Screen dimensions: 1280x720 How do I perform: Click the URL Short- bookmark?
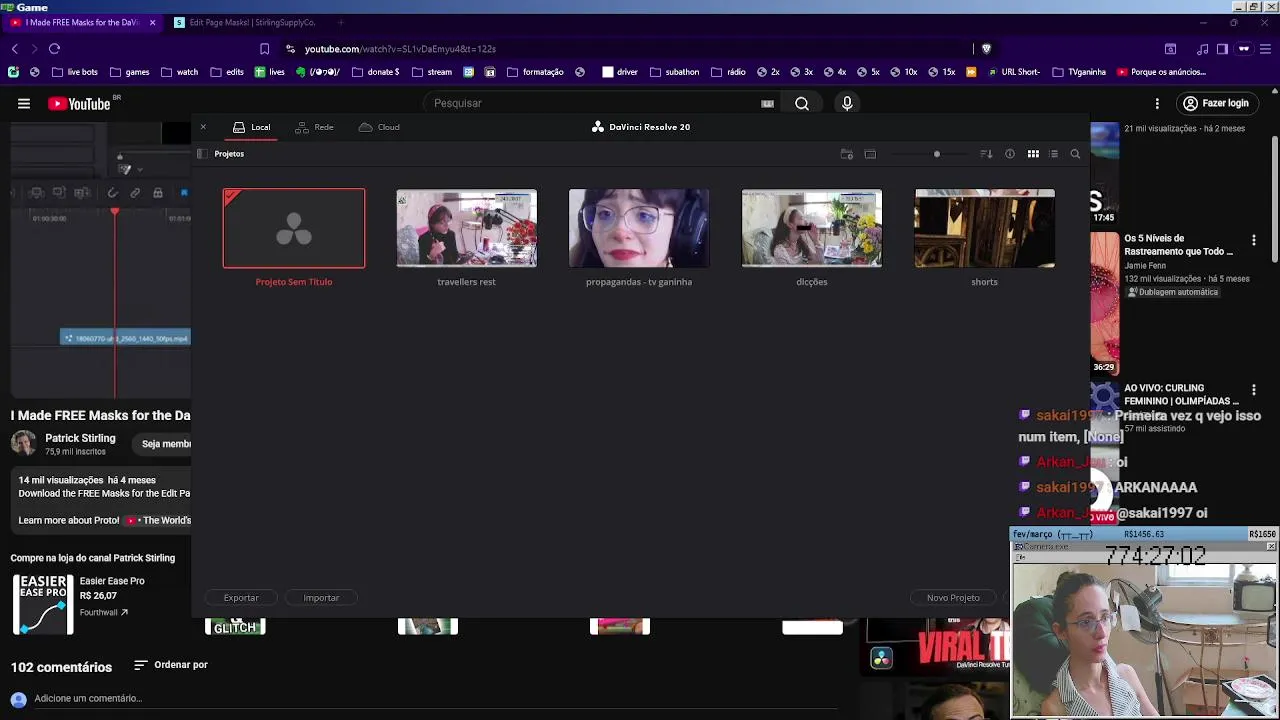click(1013, 72)
